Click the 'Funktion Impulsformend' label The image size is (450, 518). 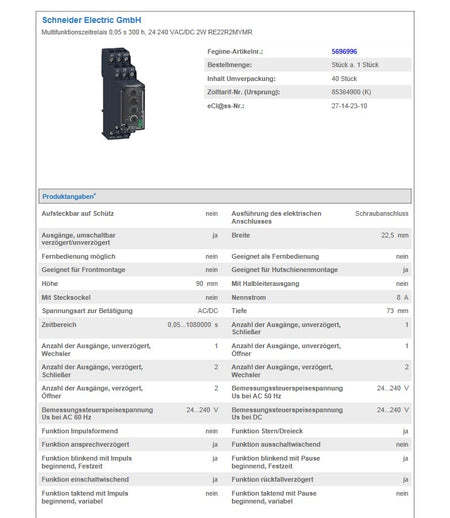pyautogui.click(x=80, y=431)
